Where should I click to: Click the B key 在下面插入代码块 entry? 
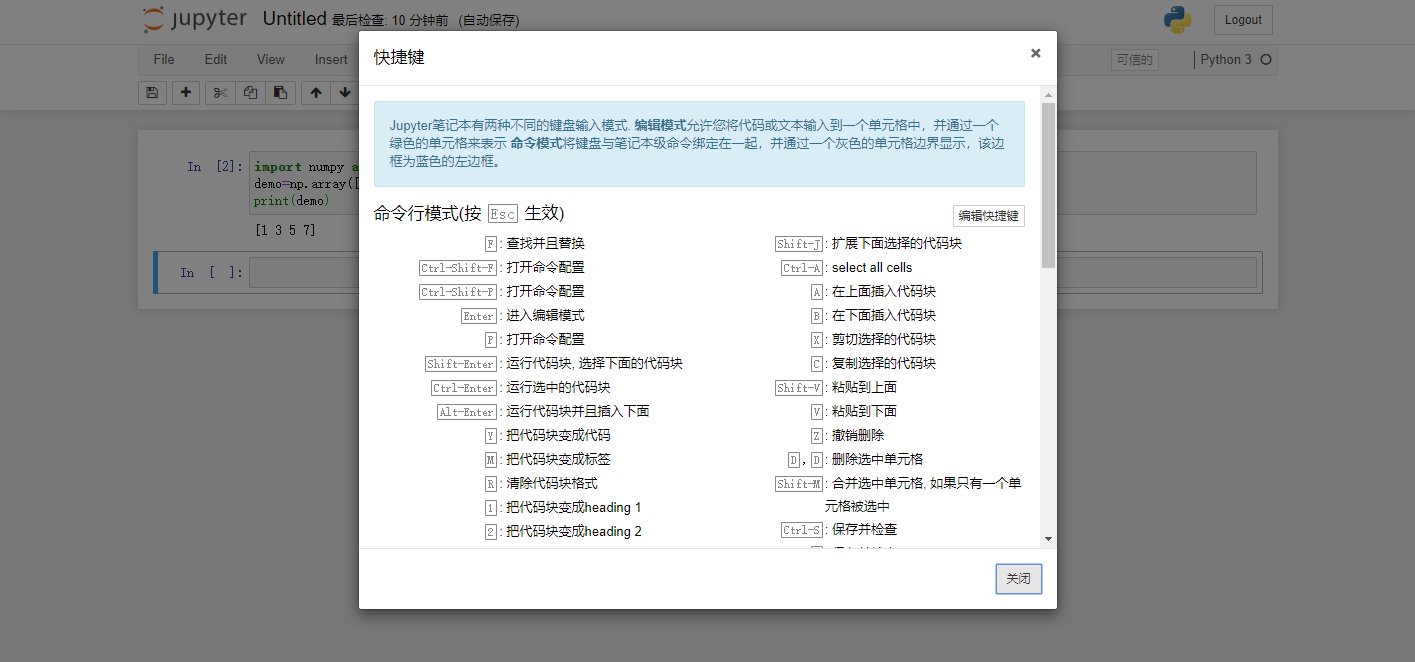click(873, 316)
